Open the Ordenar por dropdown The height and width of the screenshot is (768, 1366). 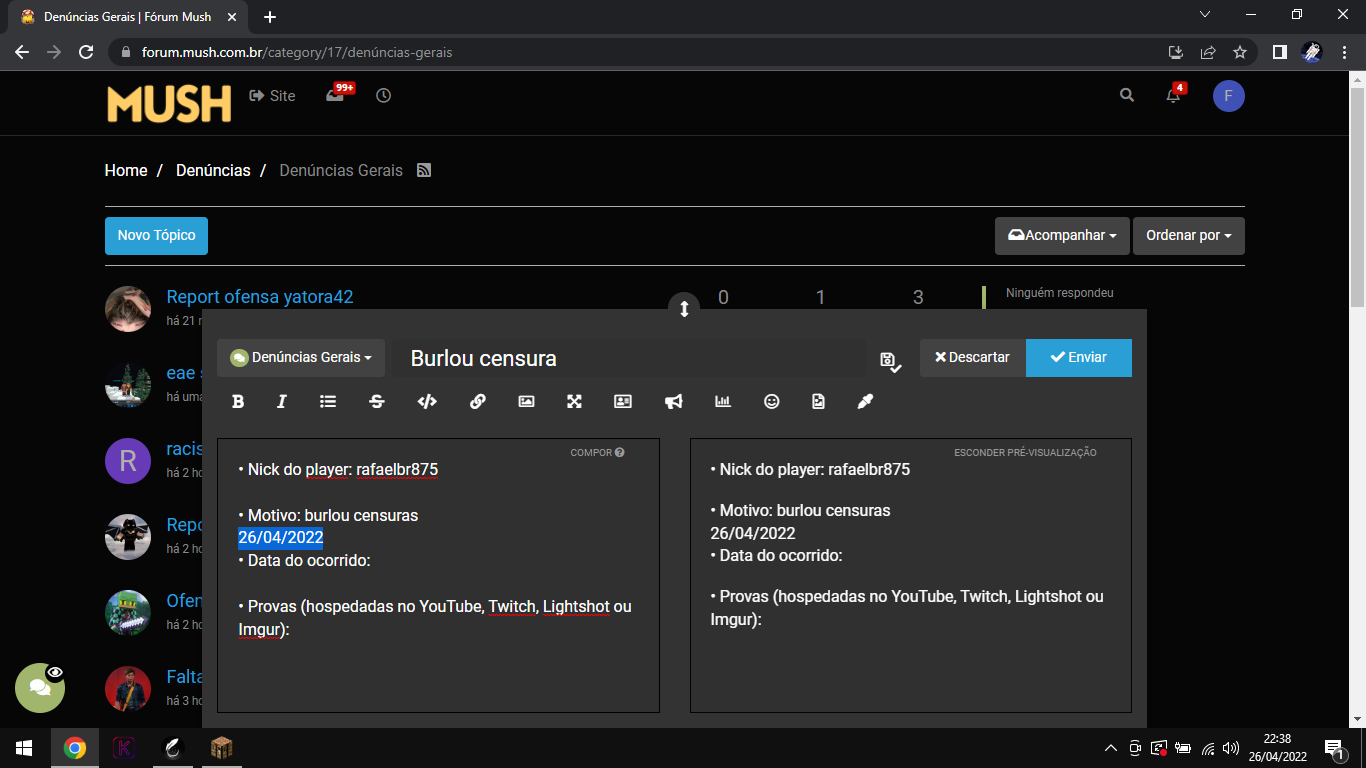tap(1189, 235)
